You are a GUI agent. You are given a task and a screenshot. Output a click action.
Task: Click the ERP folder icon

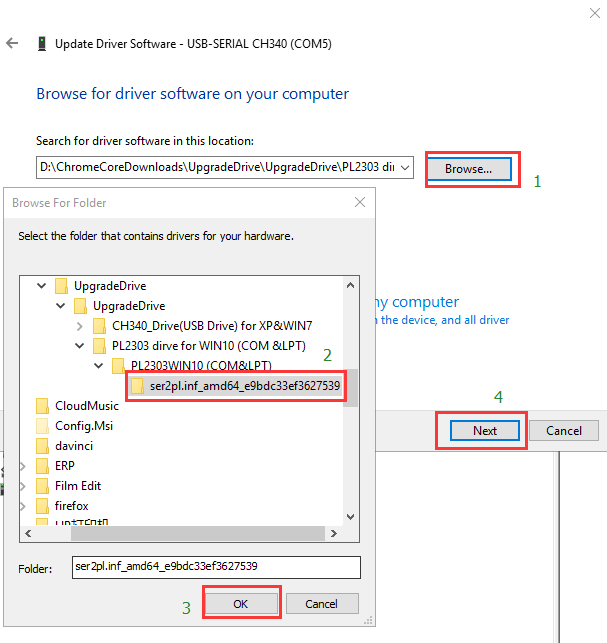point(42,466)
